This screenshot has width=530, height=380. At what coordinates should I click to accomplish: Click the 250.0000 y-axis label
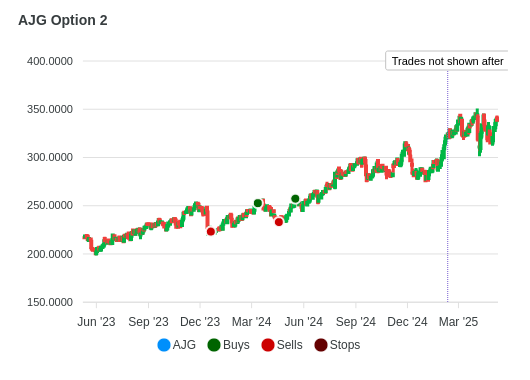click(x=50, y=205)
